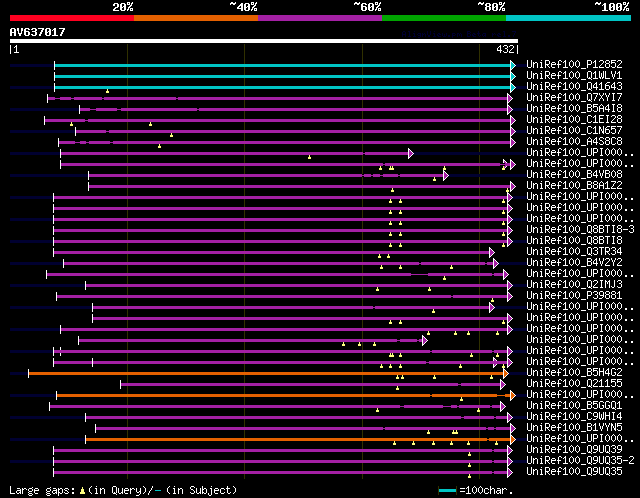Open hit UniRef100_B5A4I8
This screenshot has height=498, width=640.
click(574, 109)
